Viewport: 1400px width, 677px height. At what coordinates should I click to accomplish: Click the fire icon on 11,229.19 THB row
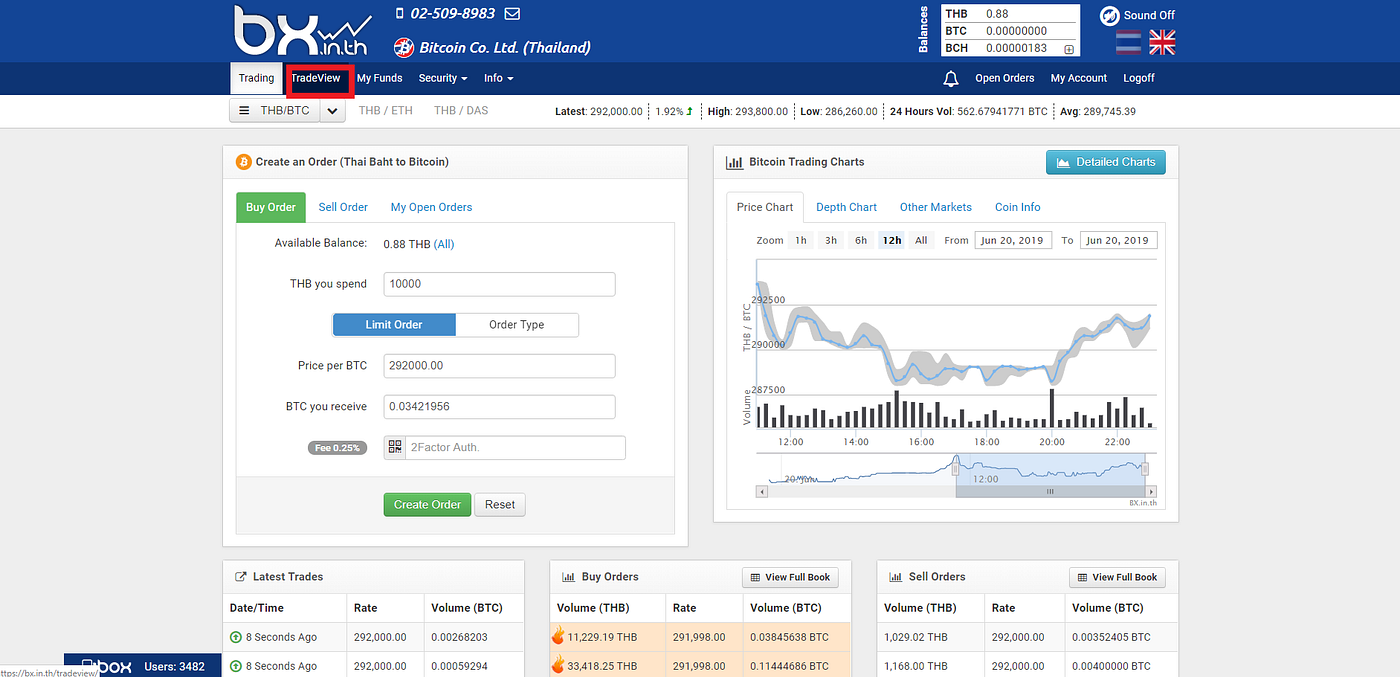click(x=558, y=636)
